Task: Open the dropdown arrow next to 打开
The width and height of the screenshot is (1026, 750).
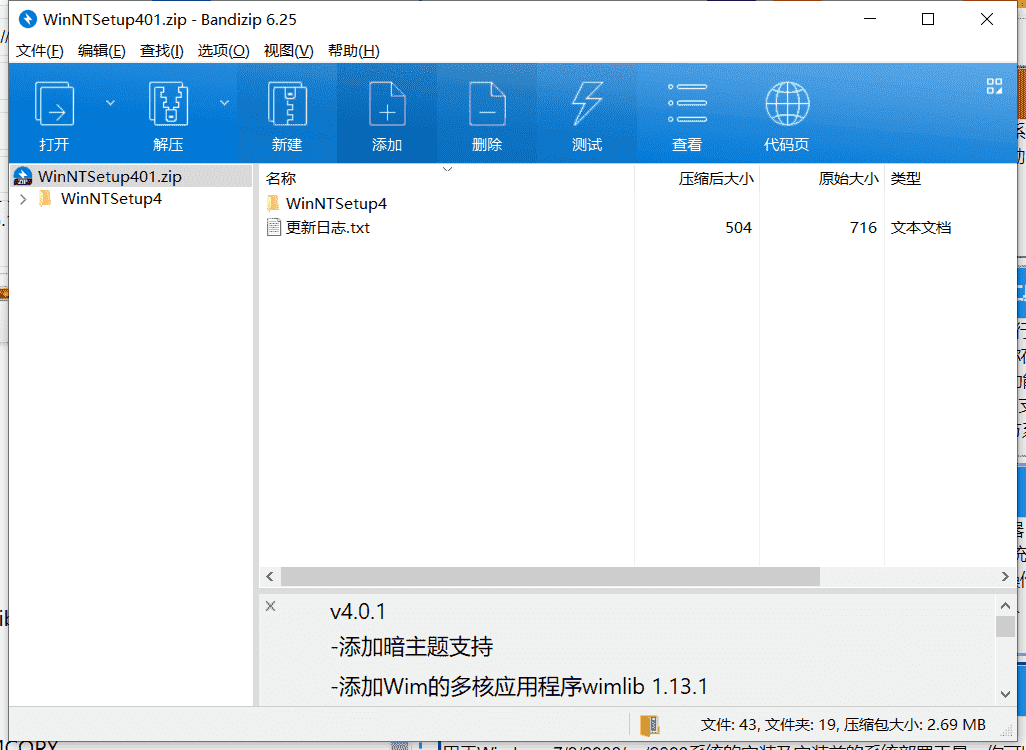Action: pos(111,103)
